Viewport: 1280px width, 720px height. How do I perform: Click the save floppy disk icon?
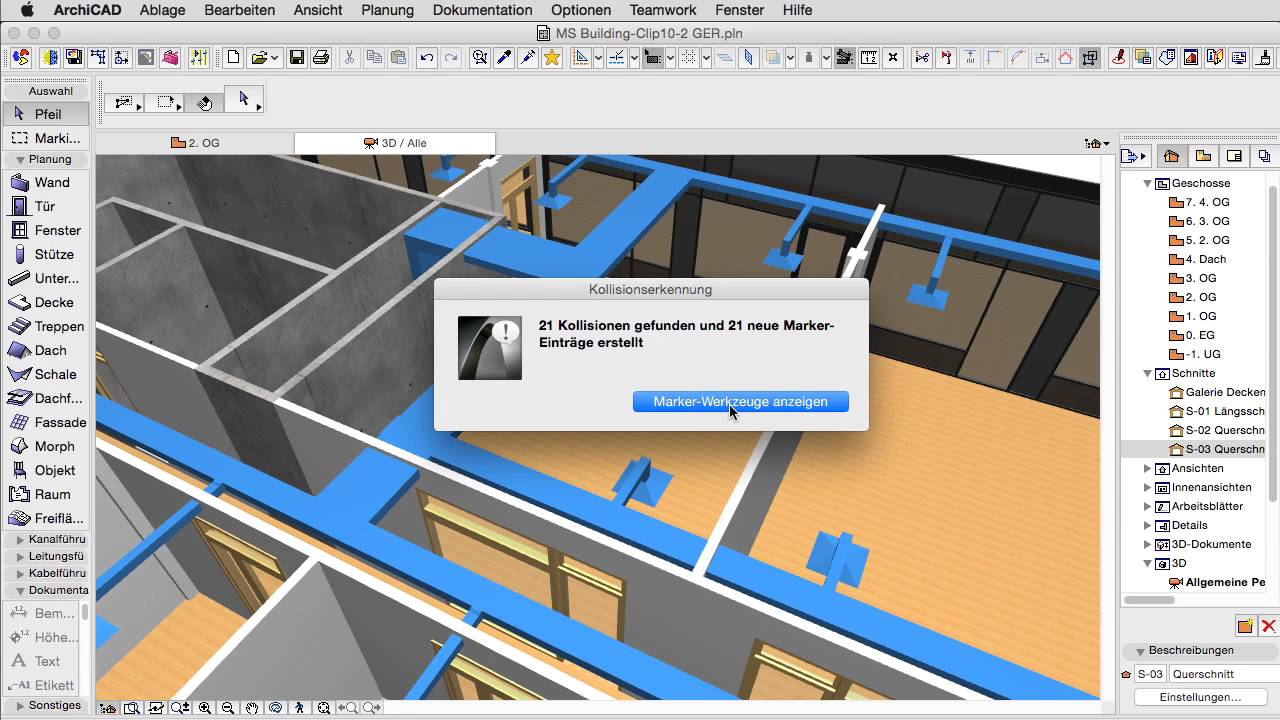coord(297,58)
